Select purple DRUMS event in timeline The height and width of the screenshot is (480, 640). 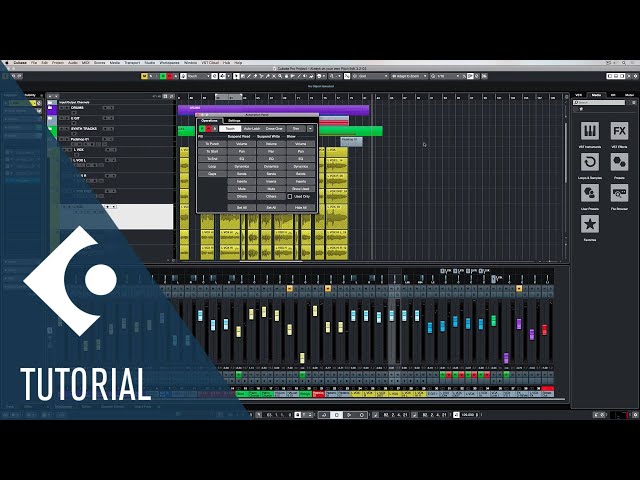tap(273, 108)
